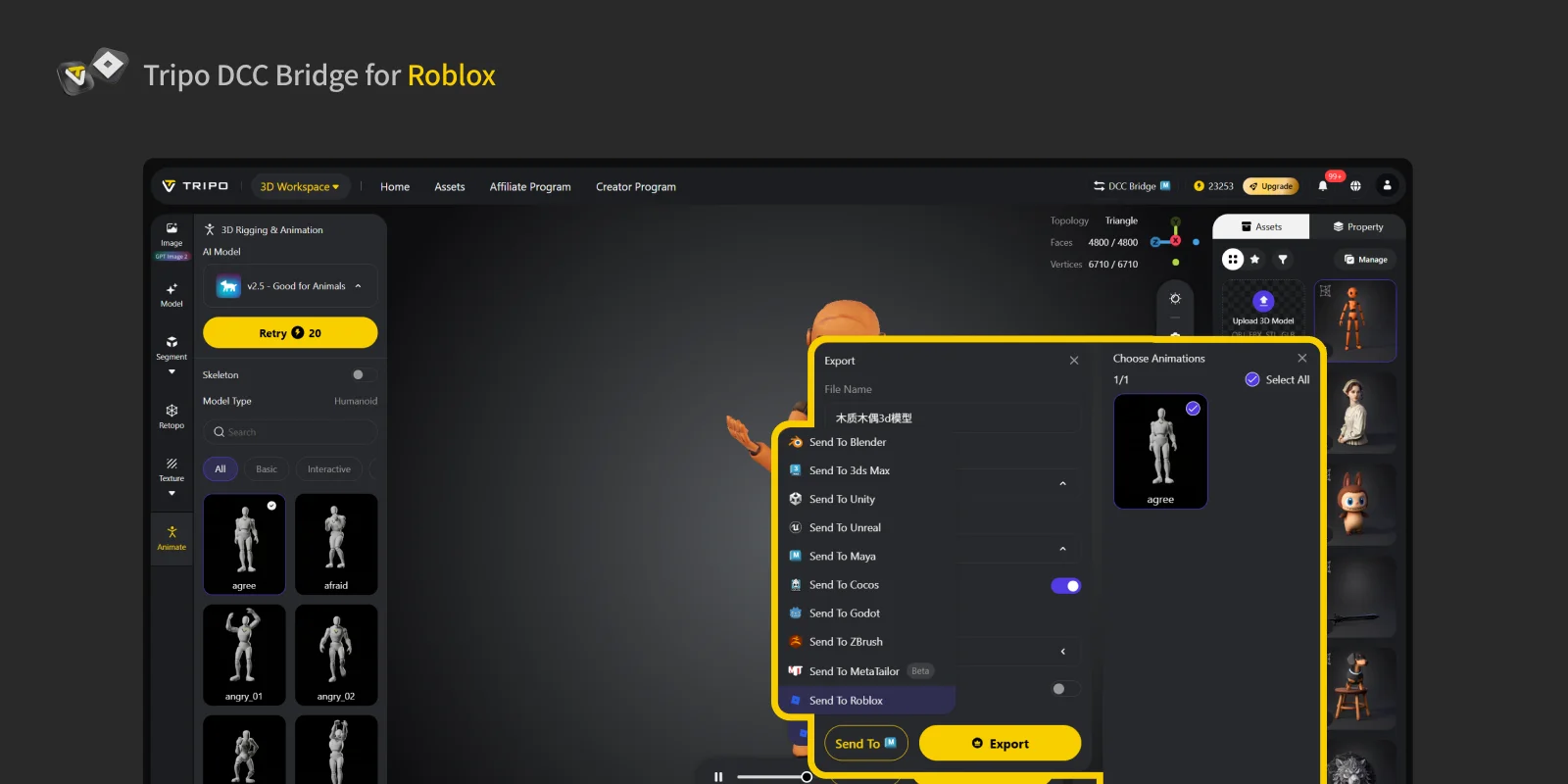Switch assets to grid view
Screen dimensions: 1568x784
[1233, 259]
